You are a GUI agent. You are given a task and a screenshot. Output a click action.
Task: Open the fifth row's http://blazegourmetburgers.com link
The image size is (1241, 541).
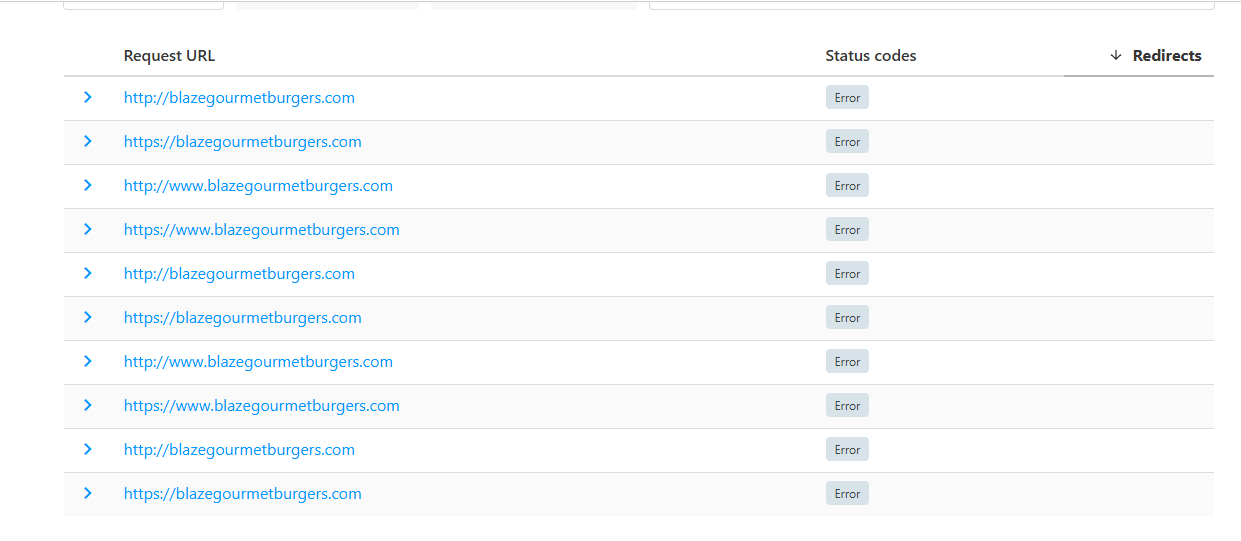pyautogui.click(x=239, y=274)
